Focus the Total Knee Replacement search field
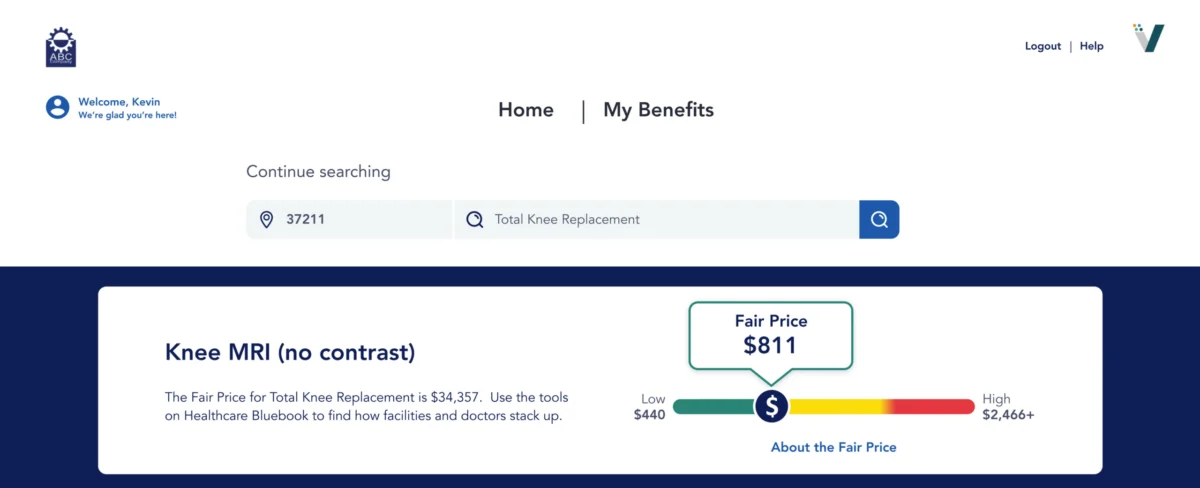Image resolution: width=1200 pixels, height=488 pixels. (x=657, y=219)
